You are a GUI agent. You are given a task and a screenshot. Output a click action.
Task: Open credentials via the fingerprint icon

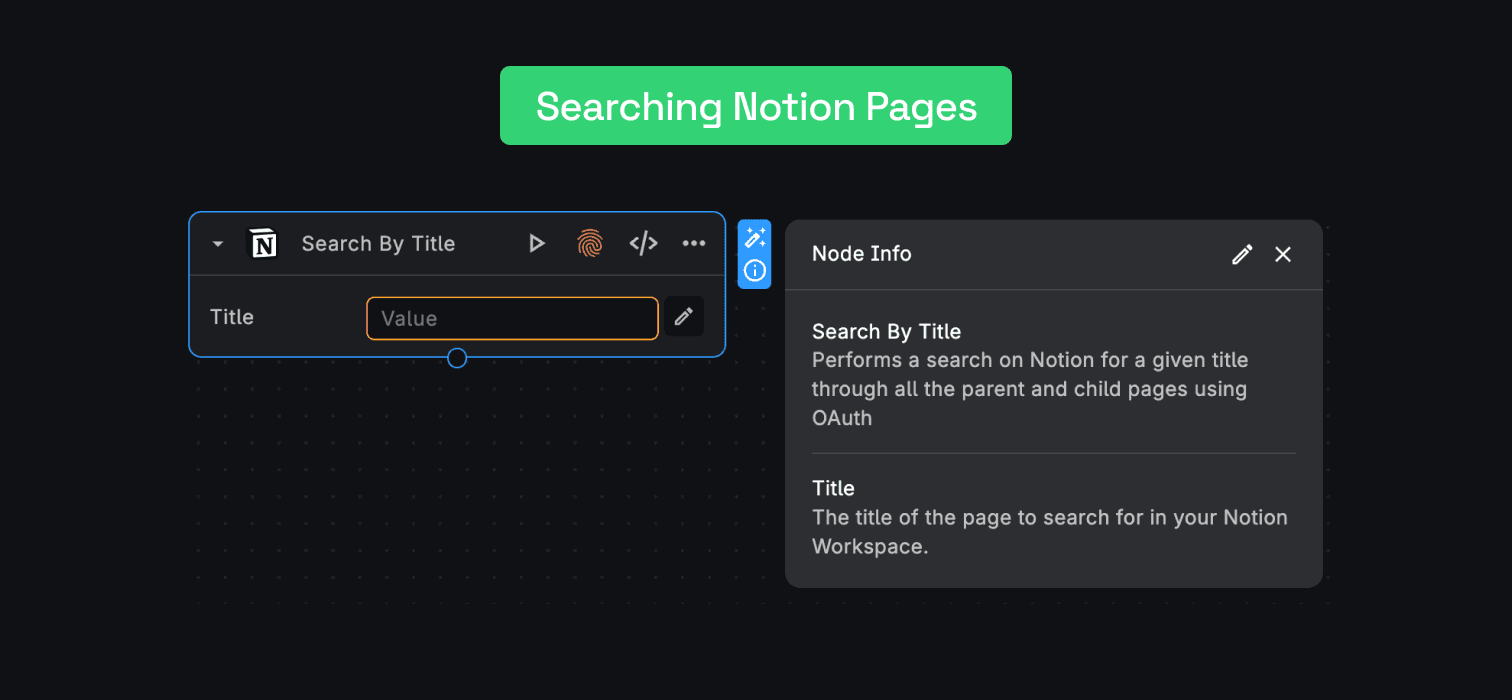(x=590, y=243)
